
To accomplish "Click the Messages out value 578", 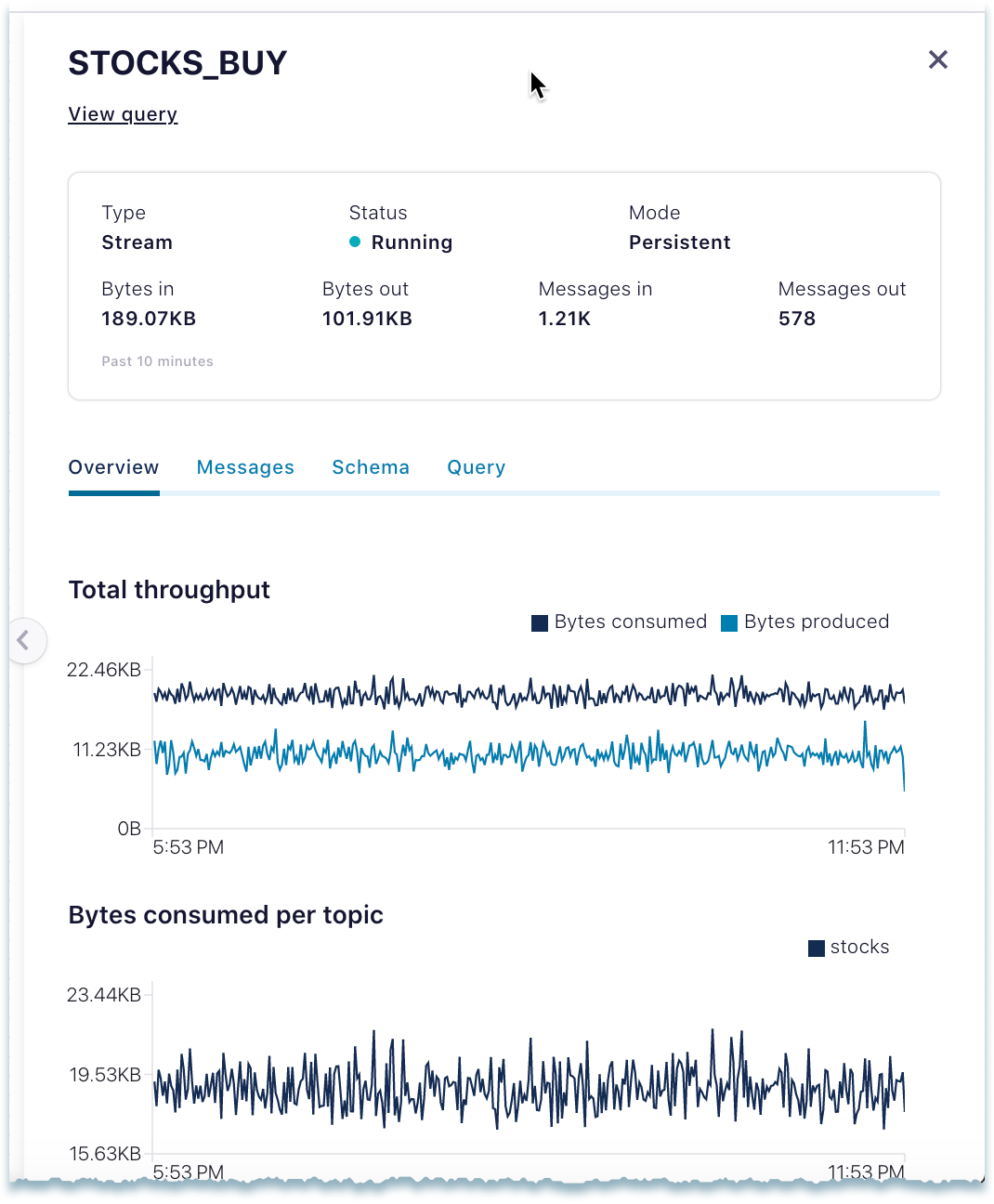I will (x=797, y=319).
